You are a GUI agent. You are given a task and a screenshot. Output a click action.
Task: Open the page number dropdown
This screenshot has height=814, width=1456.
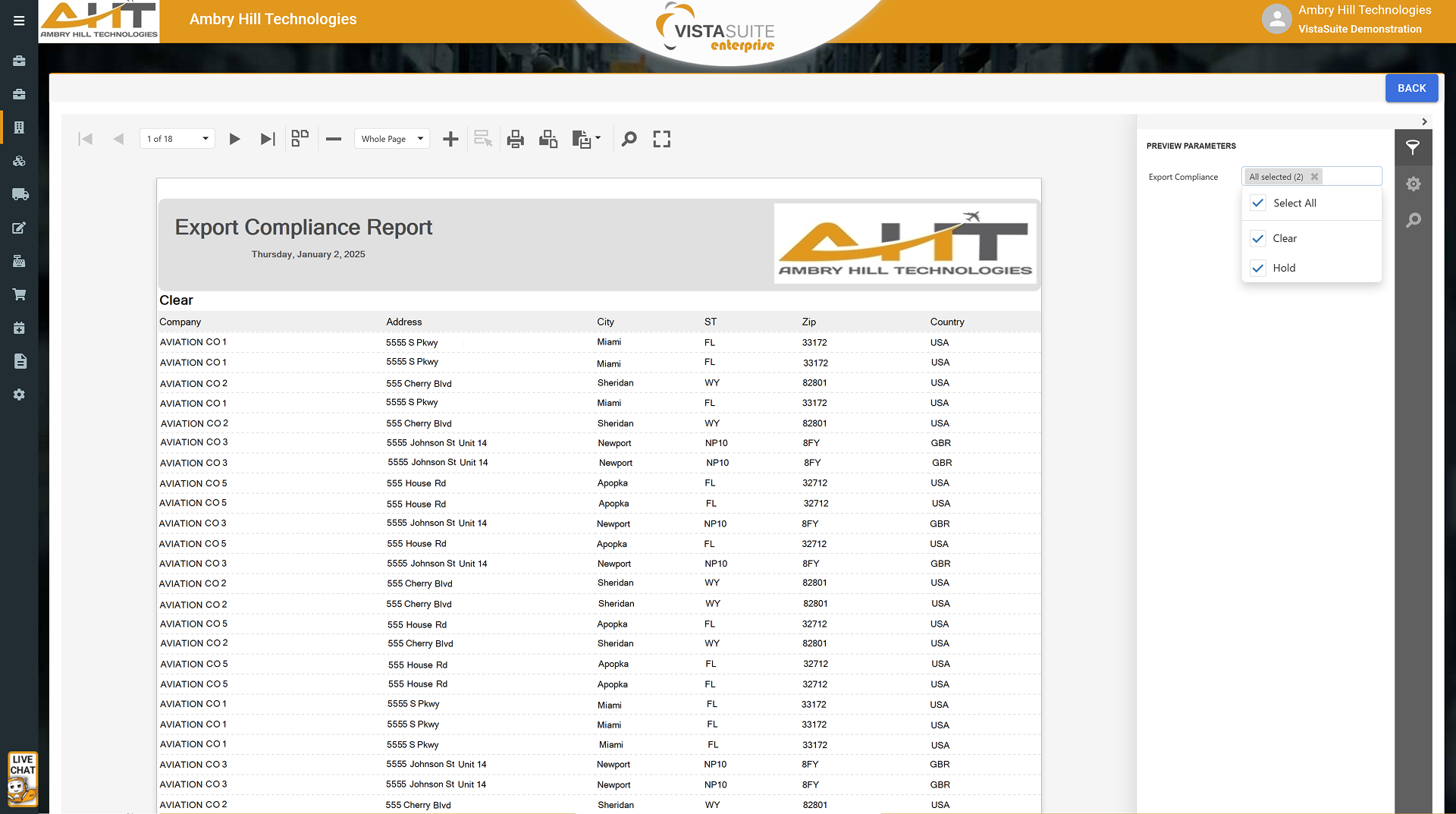pos(205,139)
